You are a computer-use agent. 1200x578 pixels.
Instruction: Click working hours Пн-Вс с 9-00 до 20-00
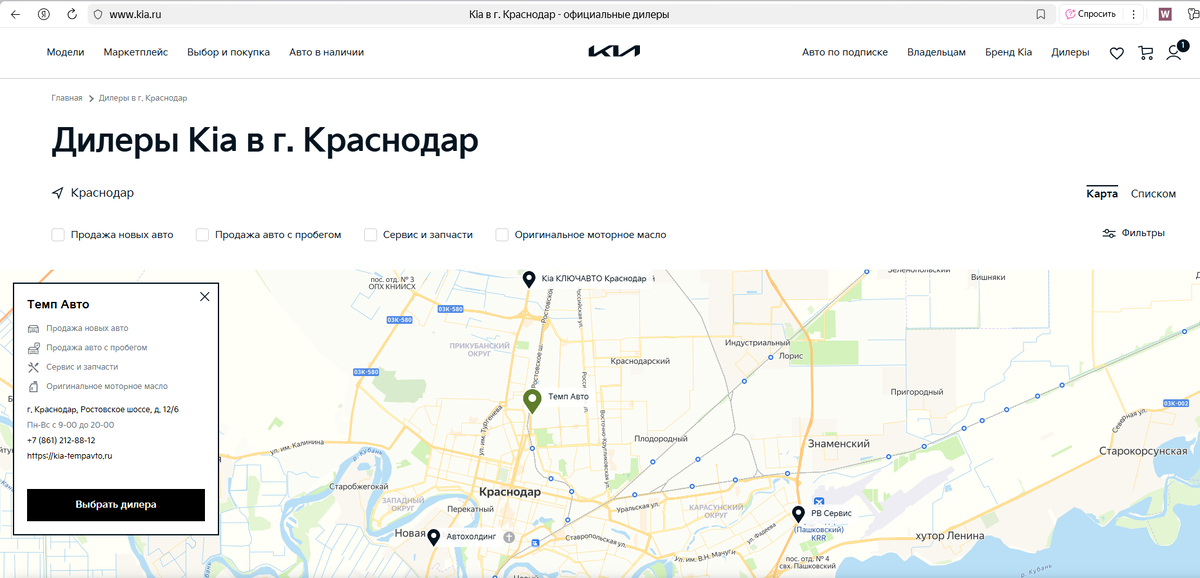pyautogui.click(x=71, y=425)
